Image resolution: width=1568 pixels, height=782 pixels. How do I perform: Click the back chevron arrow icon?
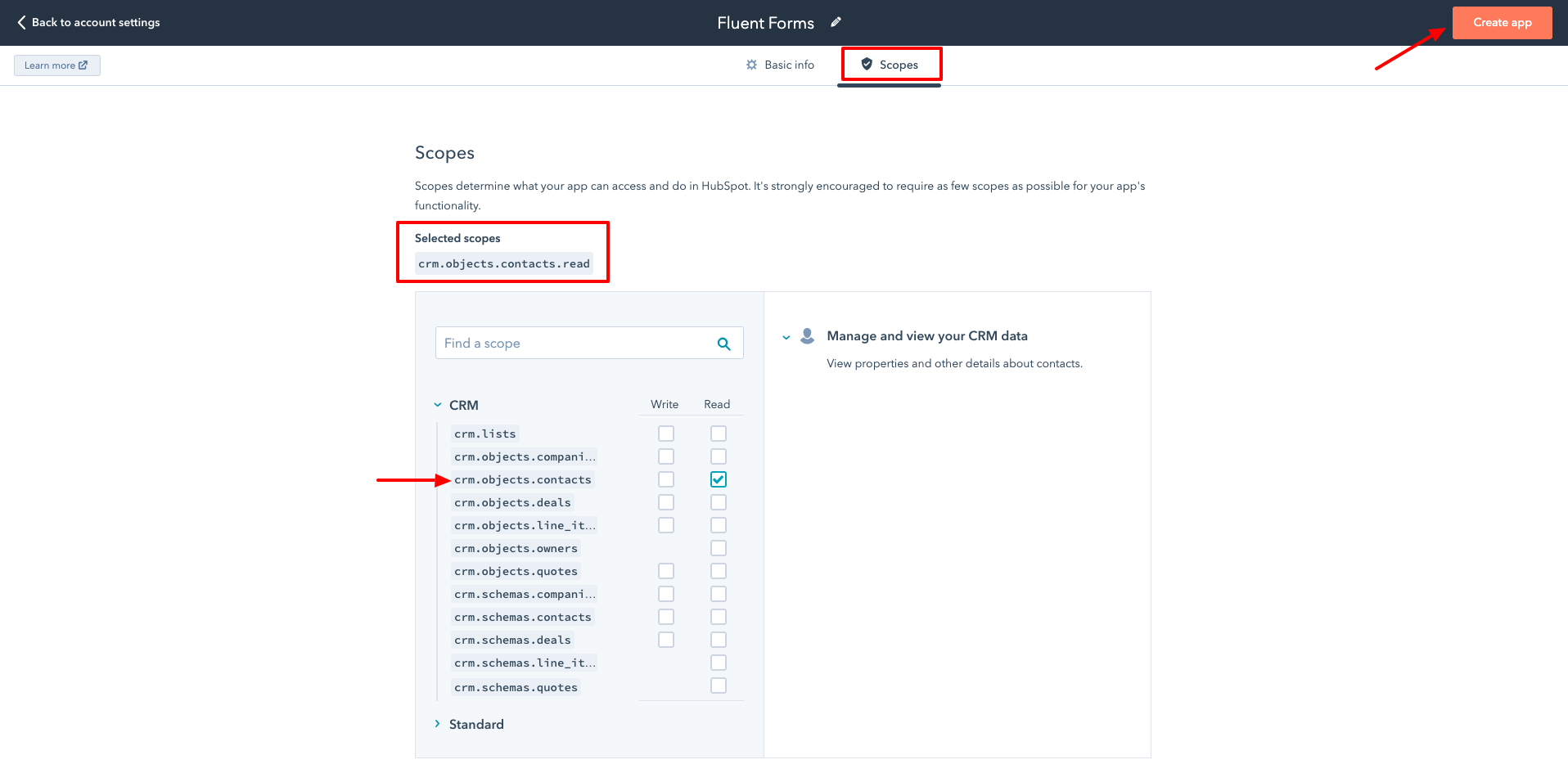[21, 22]
